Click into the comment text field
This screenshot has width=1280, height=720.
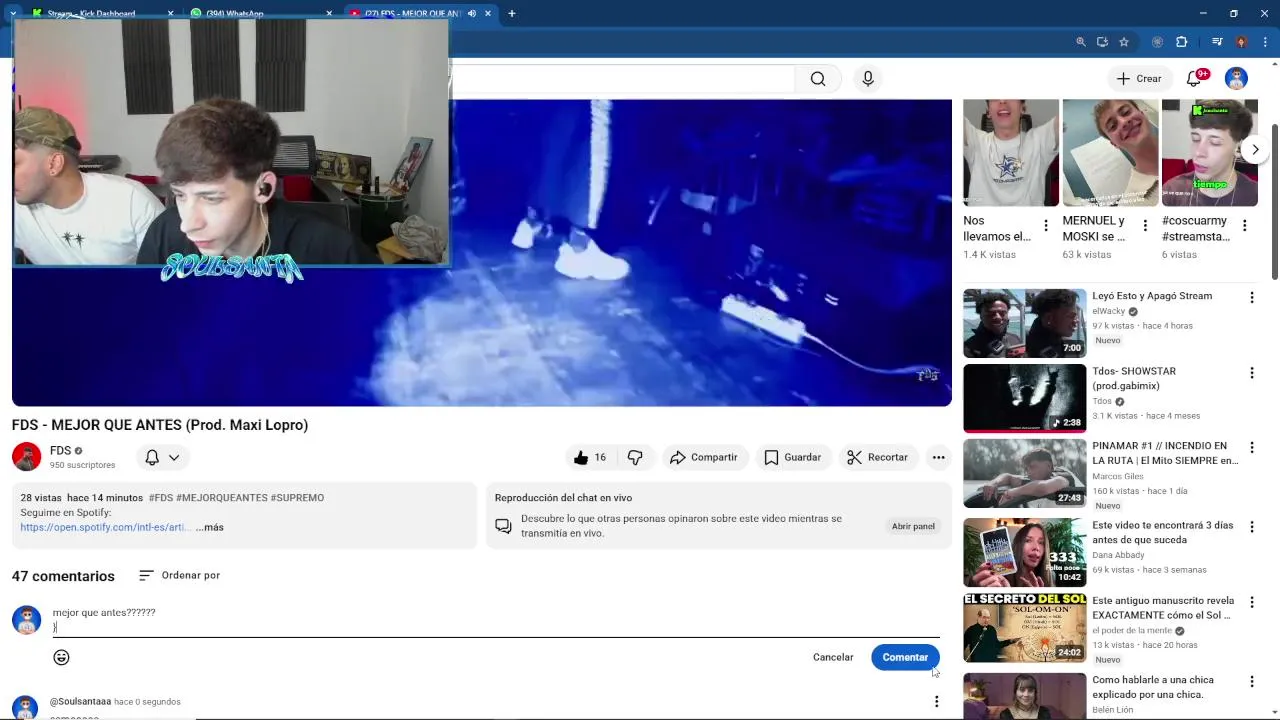[496, 620]
